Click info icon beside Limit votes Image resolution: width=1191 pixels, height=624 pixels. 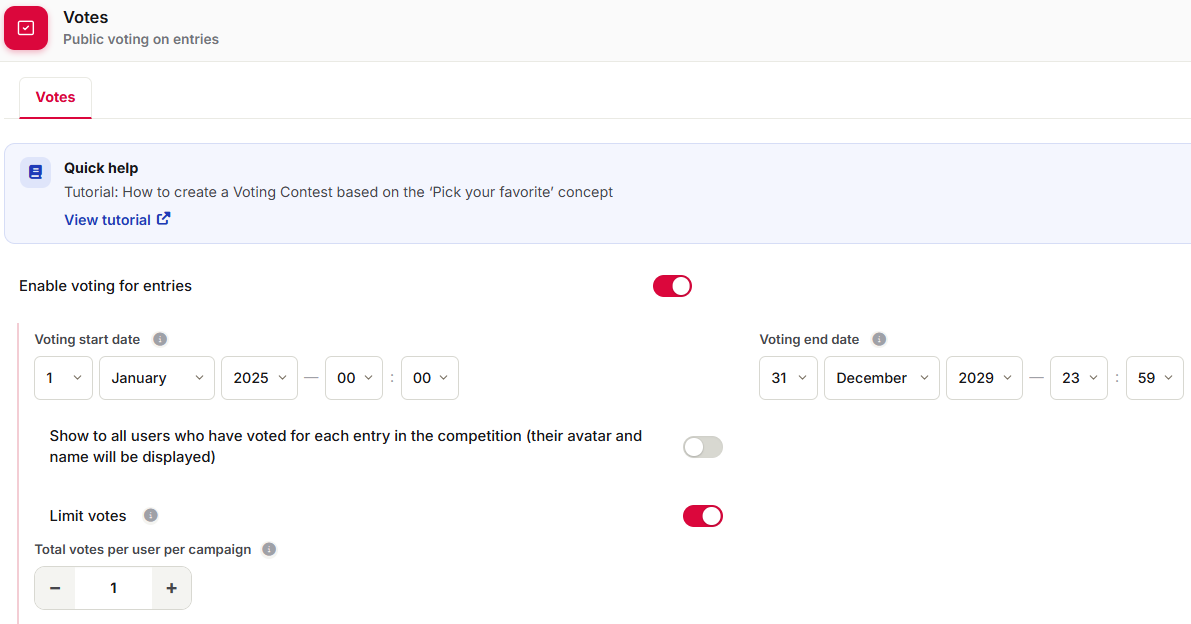tap(150, 515)
